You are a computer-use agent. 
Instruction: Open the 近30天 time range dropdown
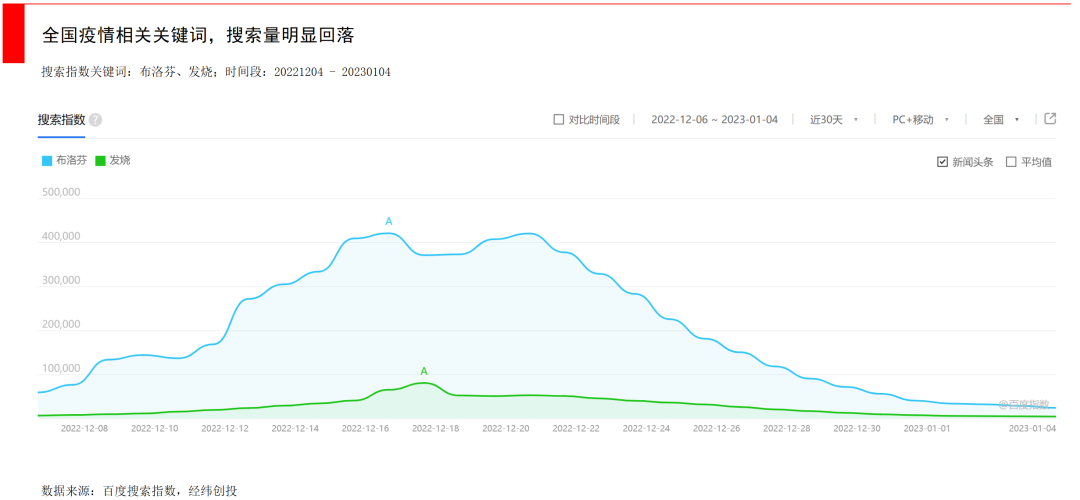pos(833,120)
